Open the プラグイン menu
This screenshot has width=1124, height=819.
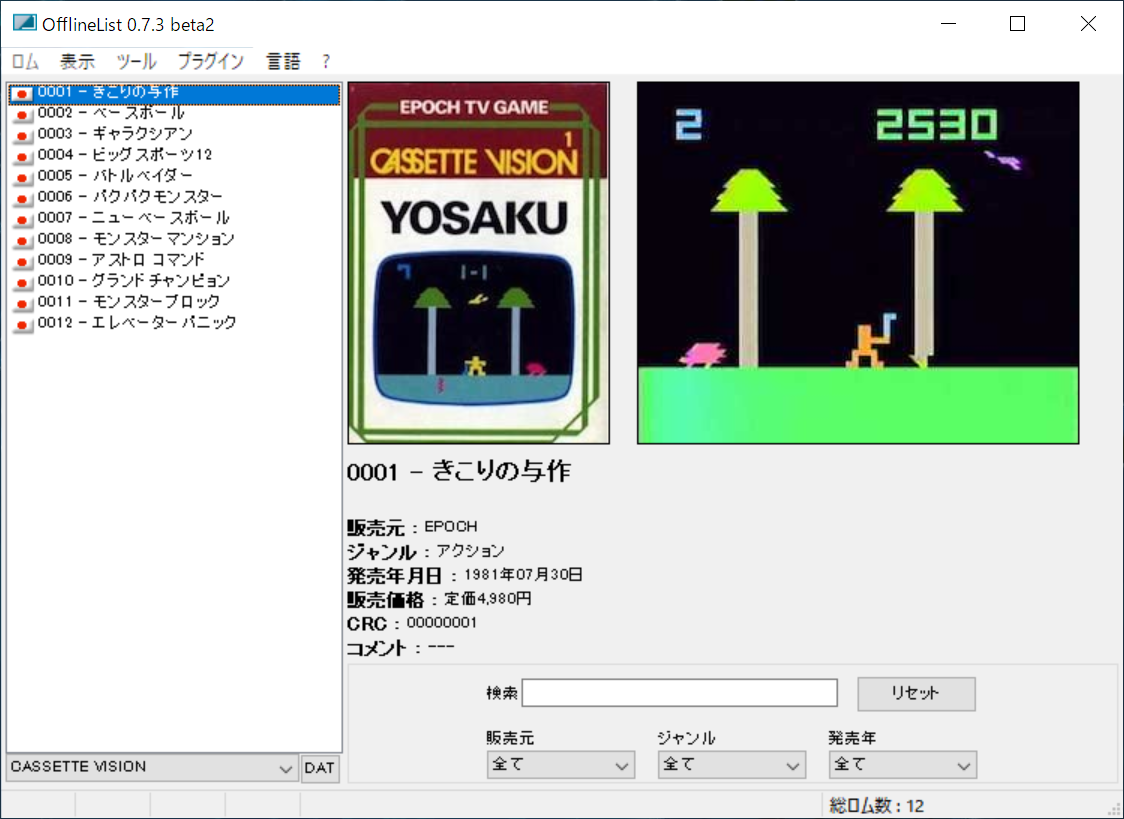coord(210,61)
